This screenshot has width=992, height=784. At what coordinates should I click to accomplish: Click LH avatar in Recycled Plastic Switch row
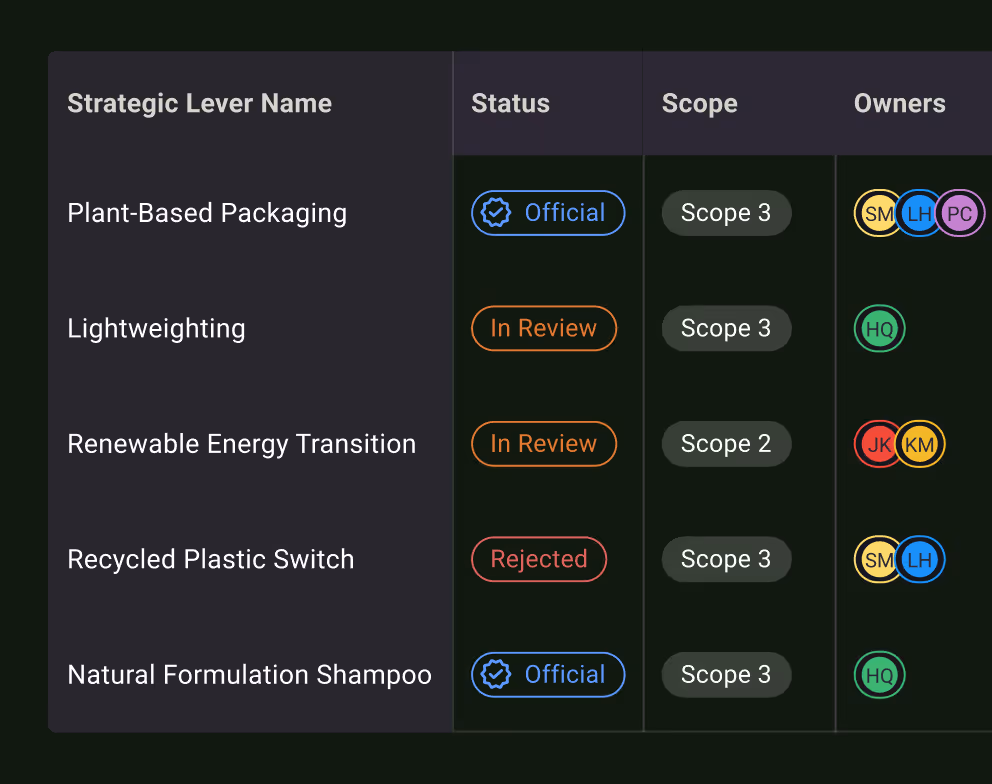(x=920, y=560)
